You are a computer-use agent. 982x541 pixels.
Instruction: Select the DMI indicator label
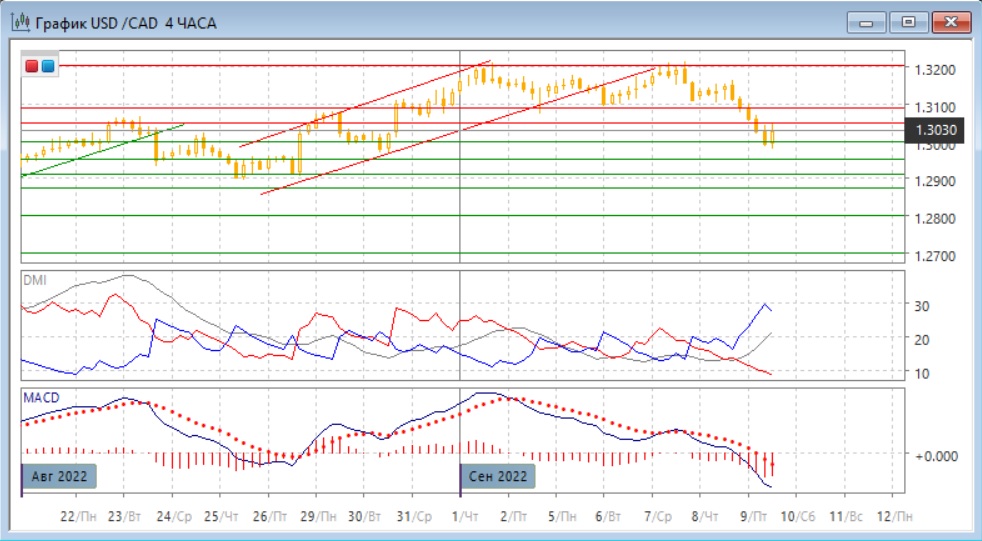pyautogui.click(x=34, y=280)
